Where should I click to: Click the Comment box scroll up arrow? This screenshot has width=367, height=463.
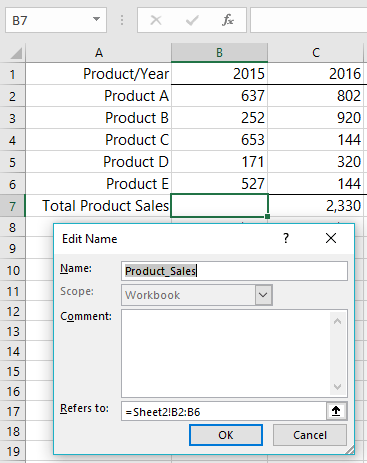tap(337, 321)
